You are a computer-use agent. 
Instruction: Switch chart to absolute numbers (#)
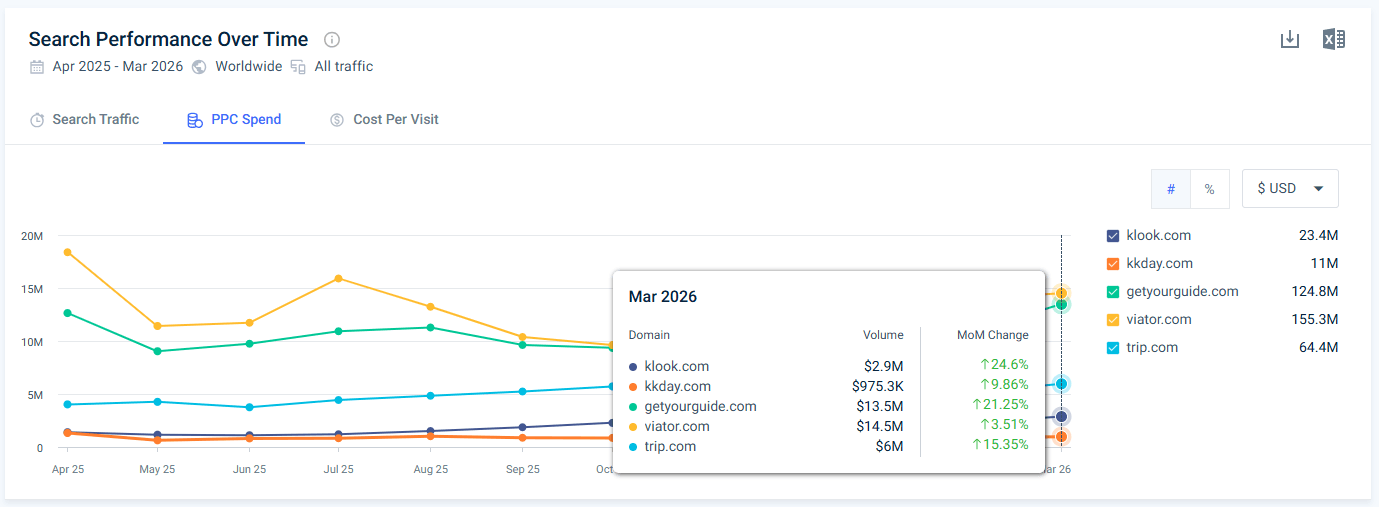point(1171,189)
